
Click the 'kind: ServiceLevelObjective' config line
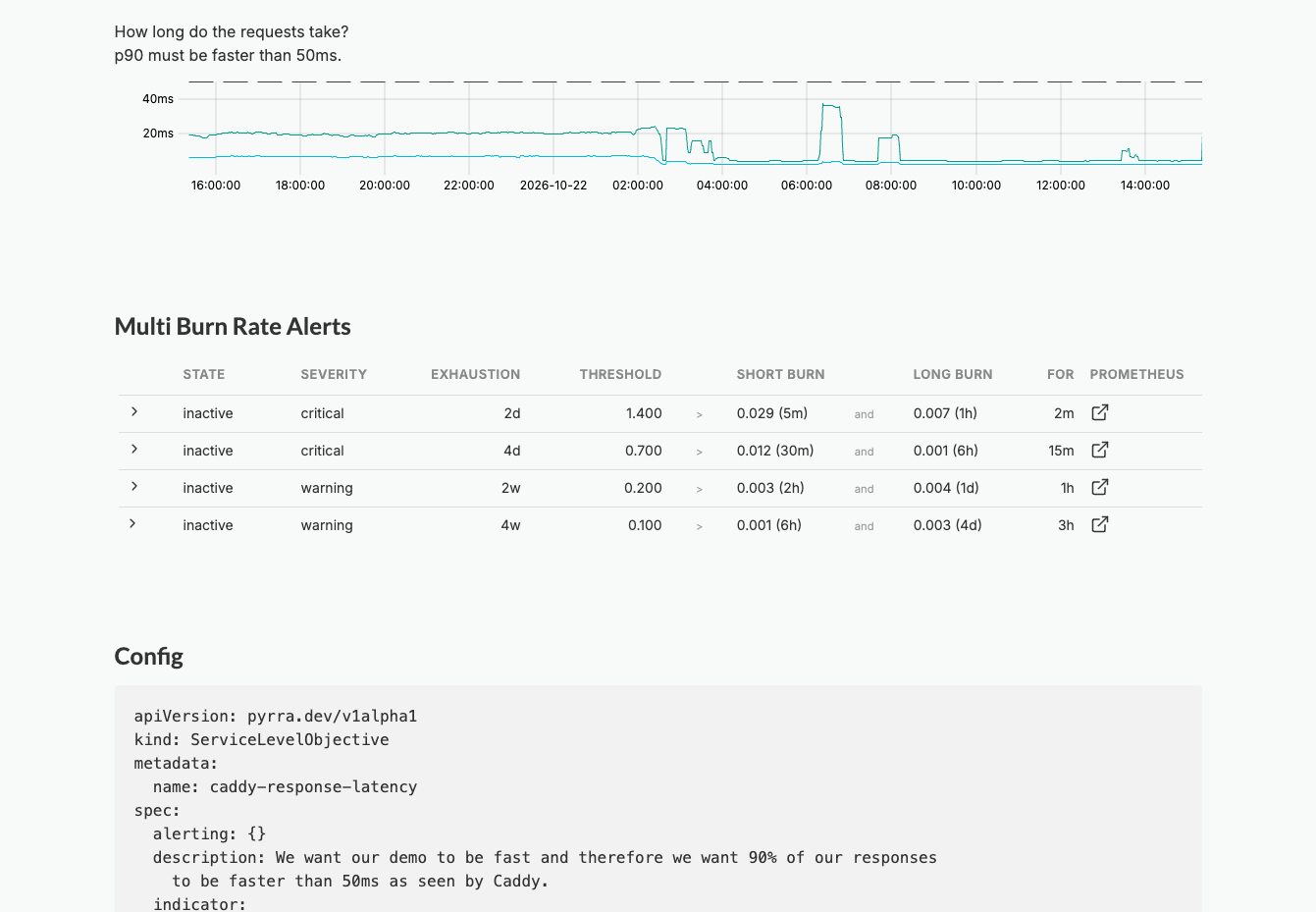[x=261, y=740]
